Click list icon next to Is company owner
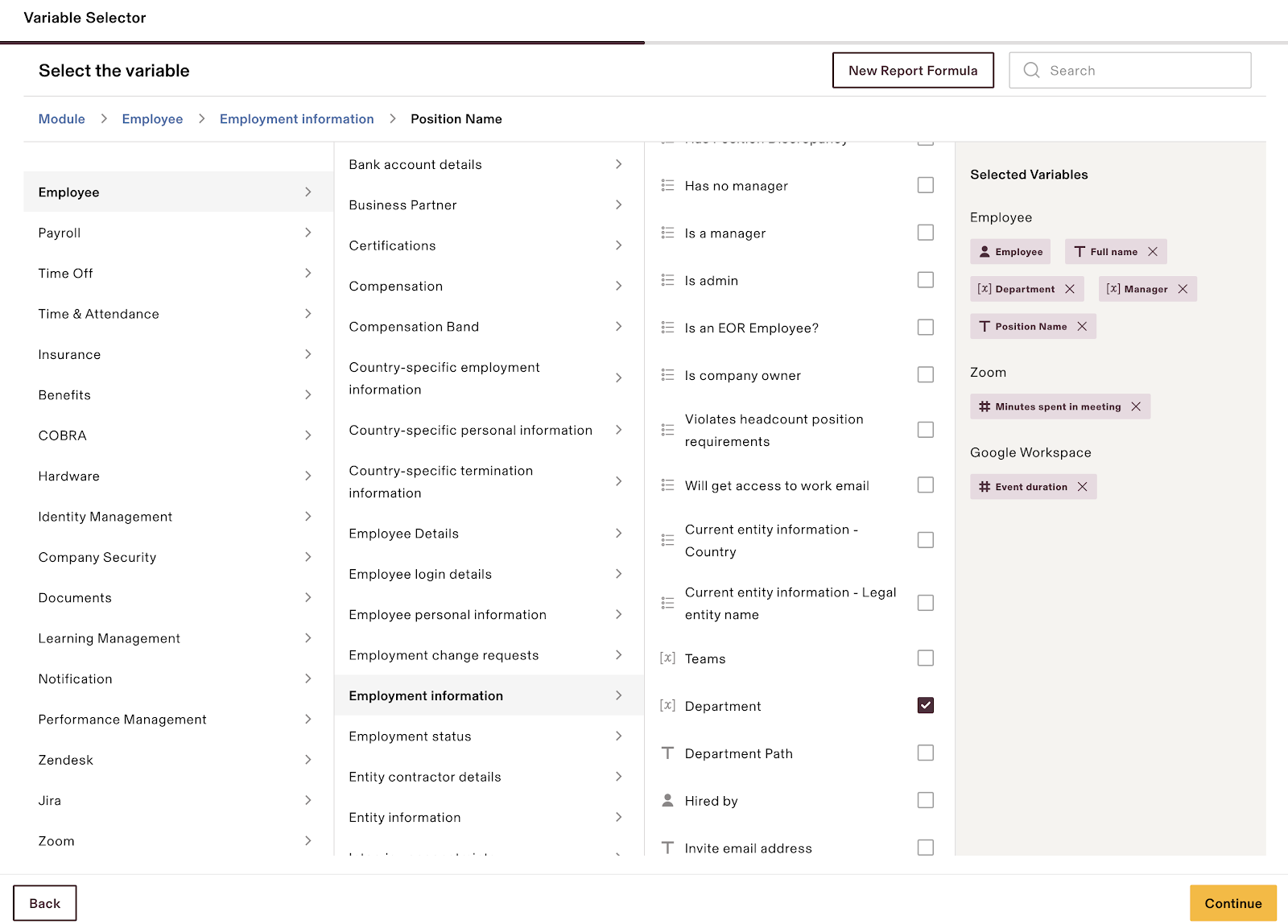 click(x=667, y=375)
